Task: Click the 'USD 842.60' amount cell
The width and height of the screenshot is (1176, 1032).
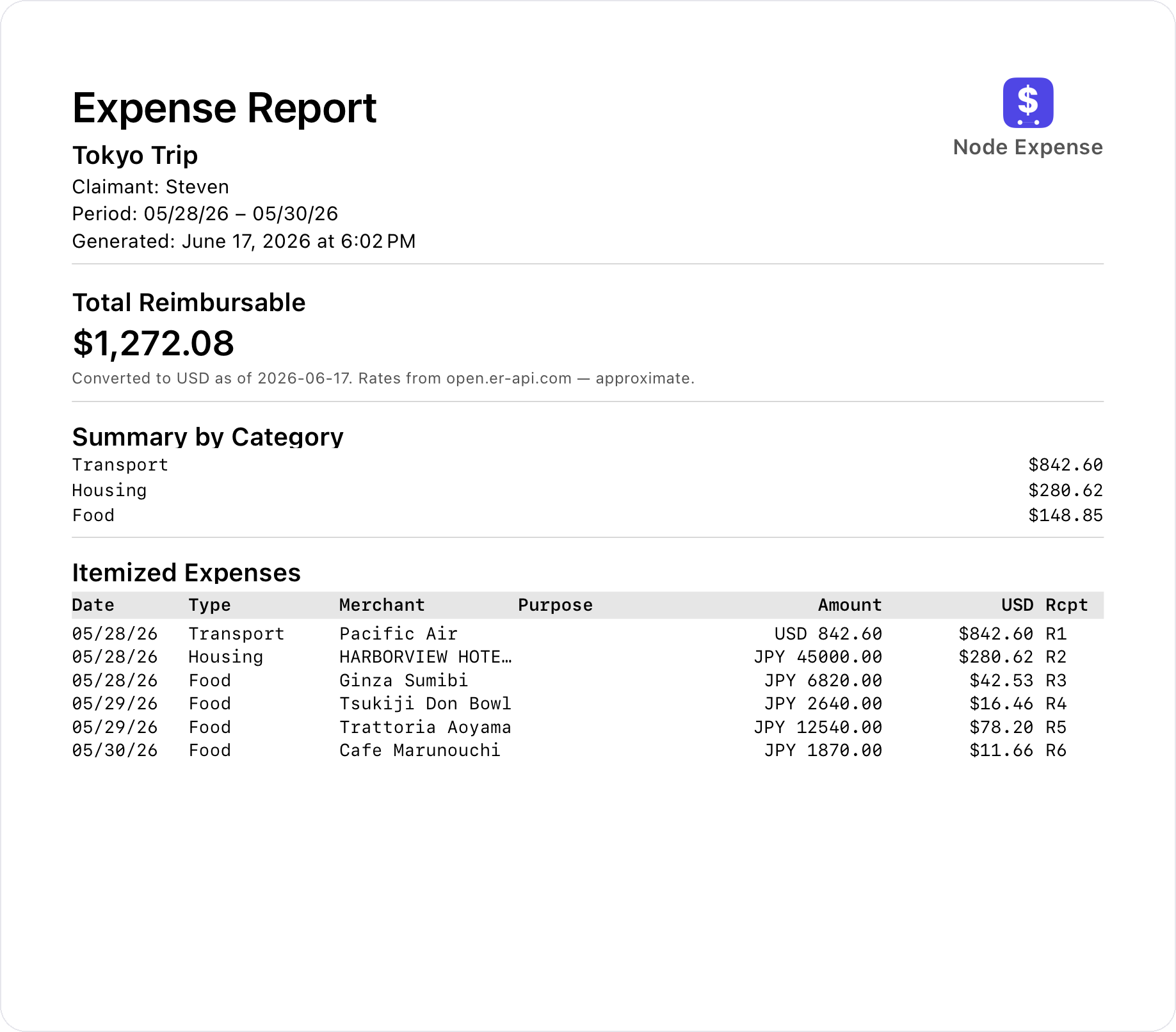Action: tap(828, 634)
